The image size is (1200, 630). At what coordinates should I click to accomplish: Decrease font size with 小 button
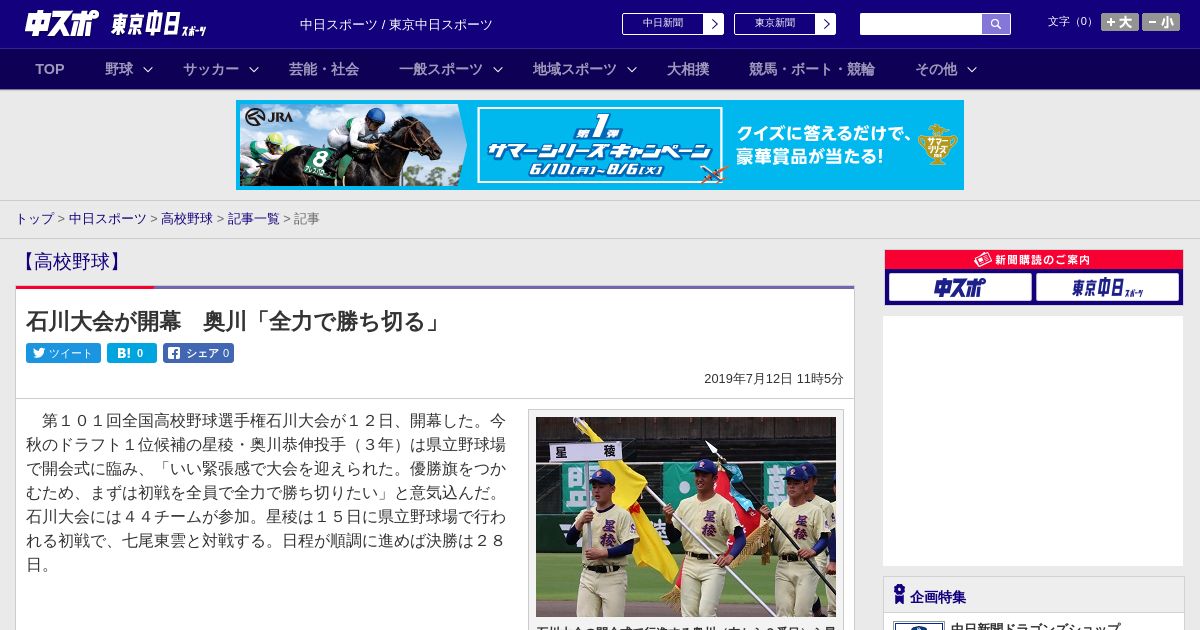[x=1161, y=22]
